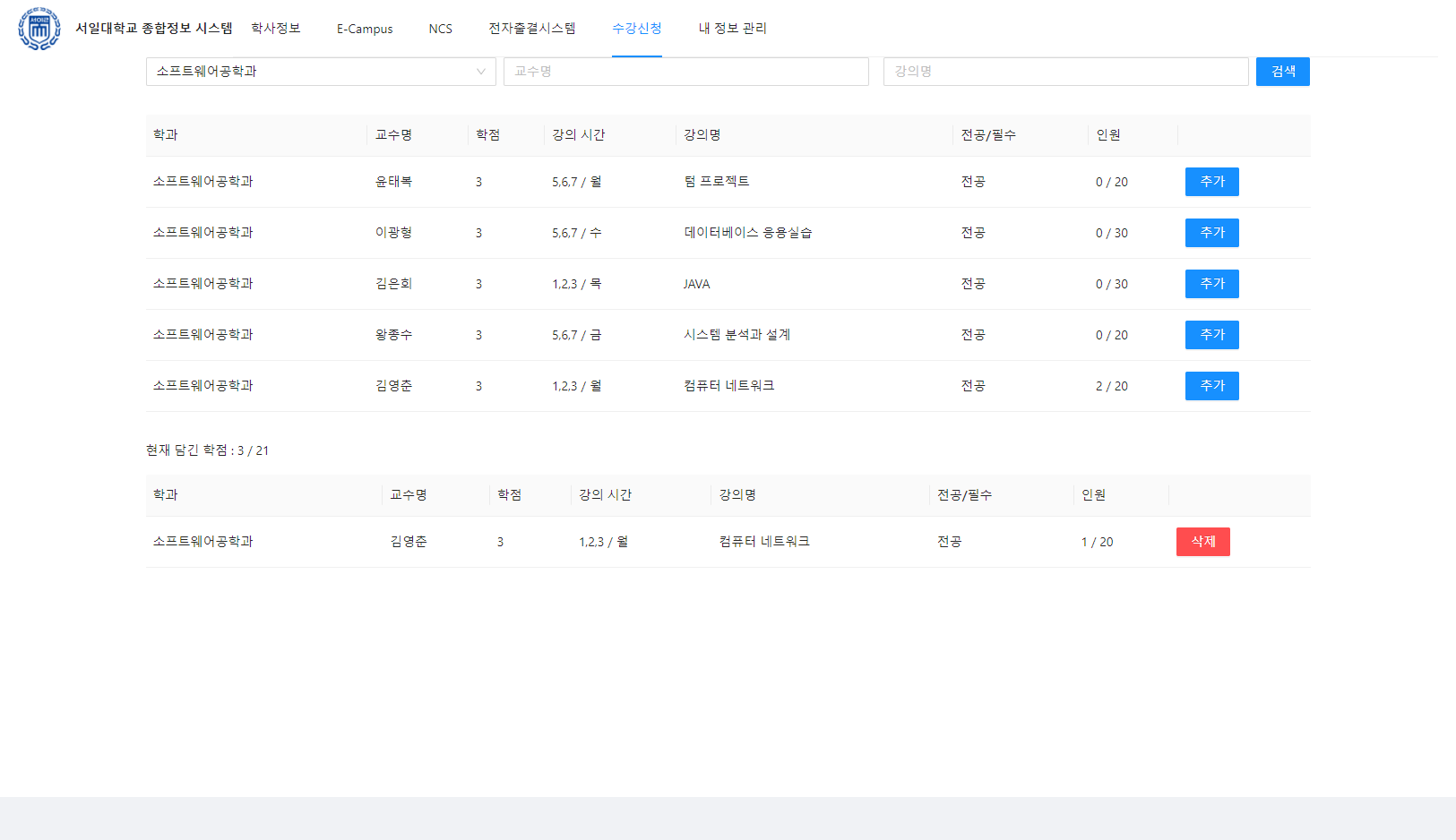Click the 검색 search button
This screenshot has height=840, width=1456.
(x=1282, y=72)
